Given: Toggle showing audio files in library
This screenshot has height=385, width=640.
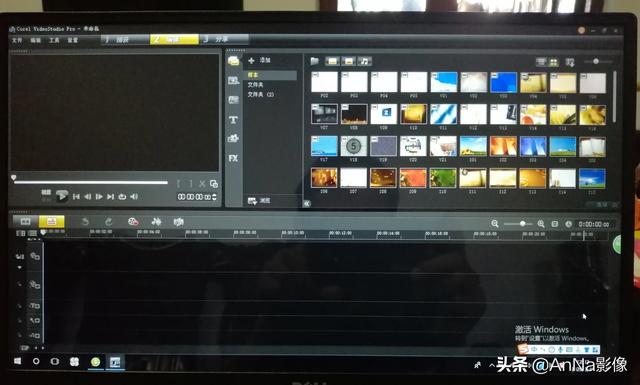Looking at the screenshot, I should (364, 61).
